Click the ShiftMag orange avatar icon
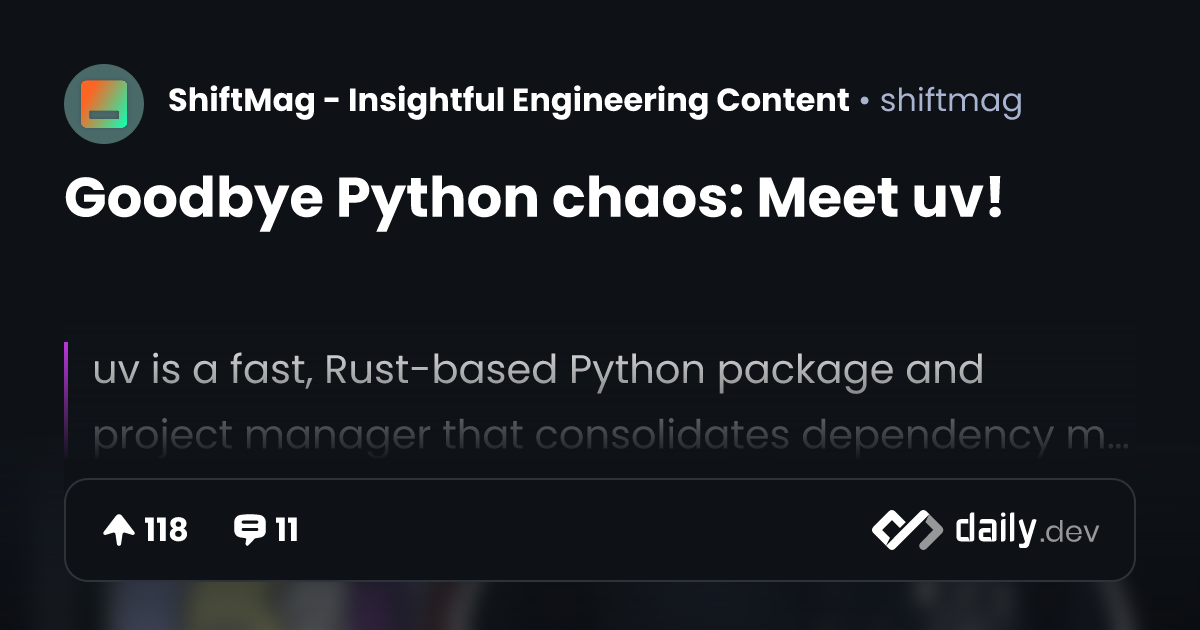 [x=104, y=105]
